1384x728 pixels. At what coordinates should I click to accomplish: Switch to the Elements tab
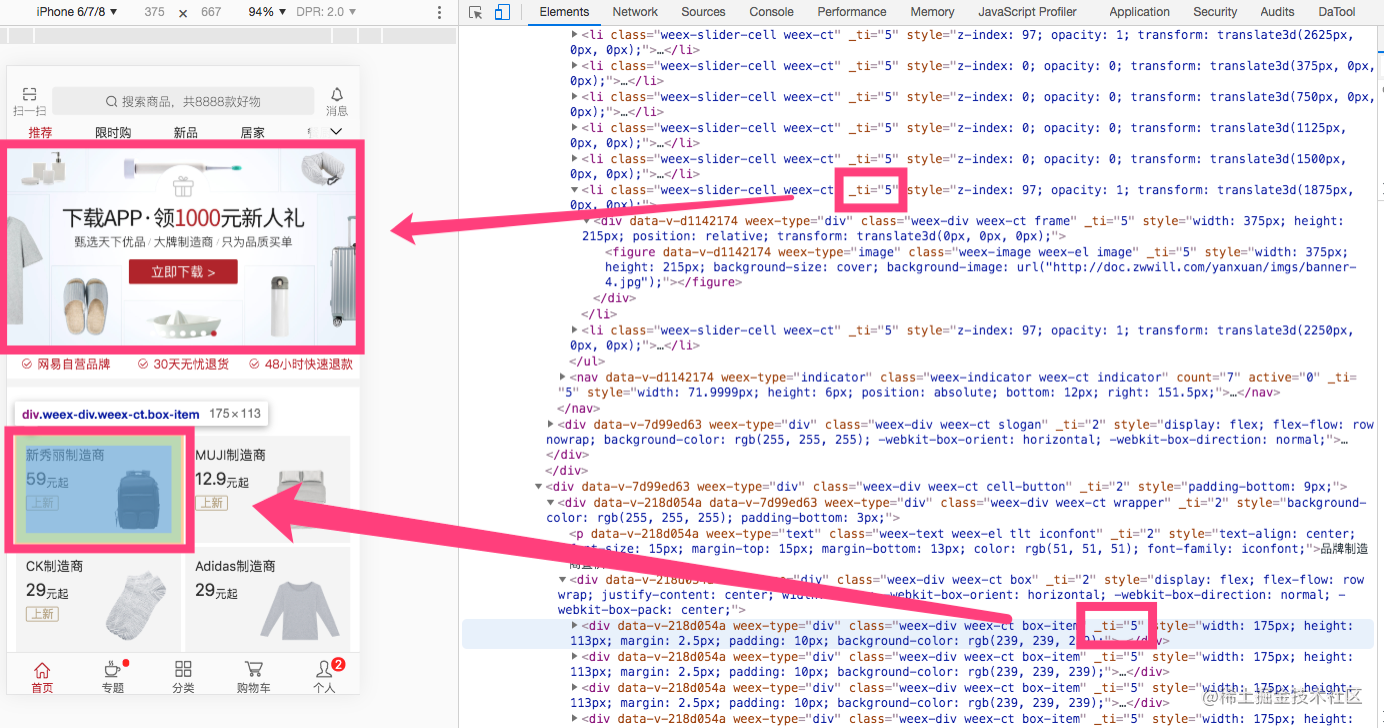click(564, 12)
